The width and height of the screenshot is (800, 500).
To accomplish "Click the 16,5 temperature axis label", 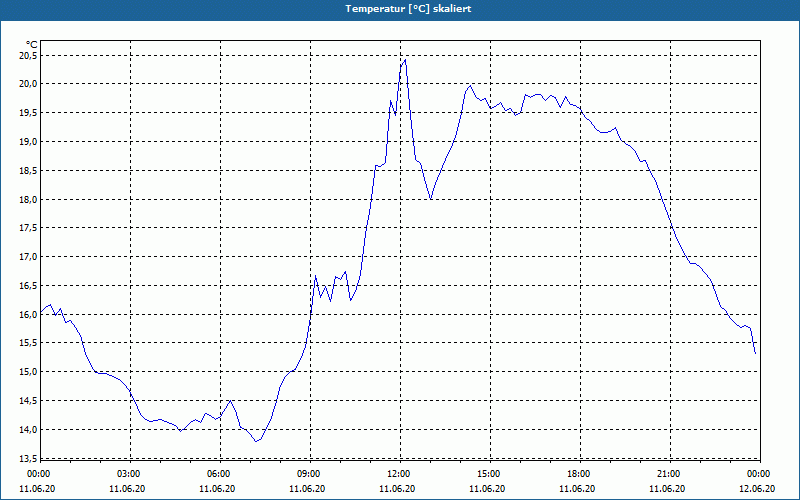I will [x=28, y=286].
